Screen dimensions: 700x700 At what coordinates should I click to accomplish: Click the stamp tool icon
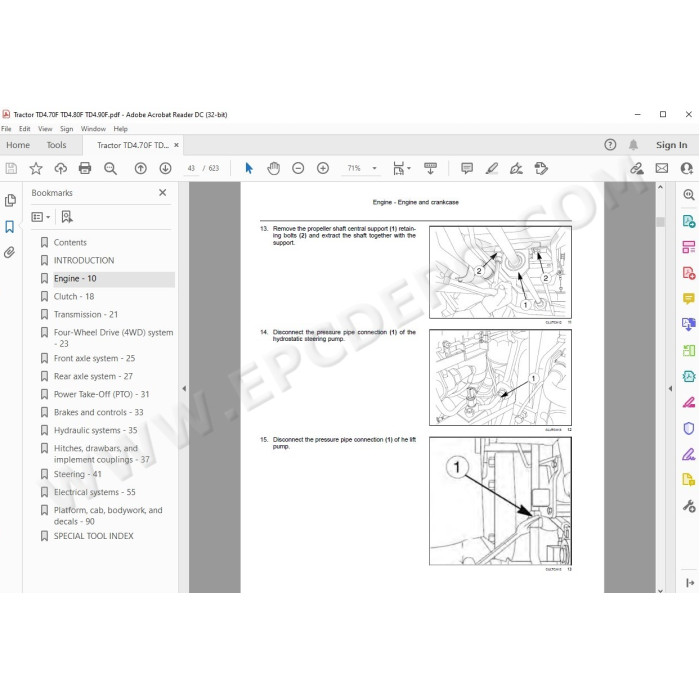541,168
